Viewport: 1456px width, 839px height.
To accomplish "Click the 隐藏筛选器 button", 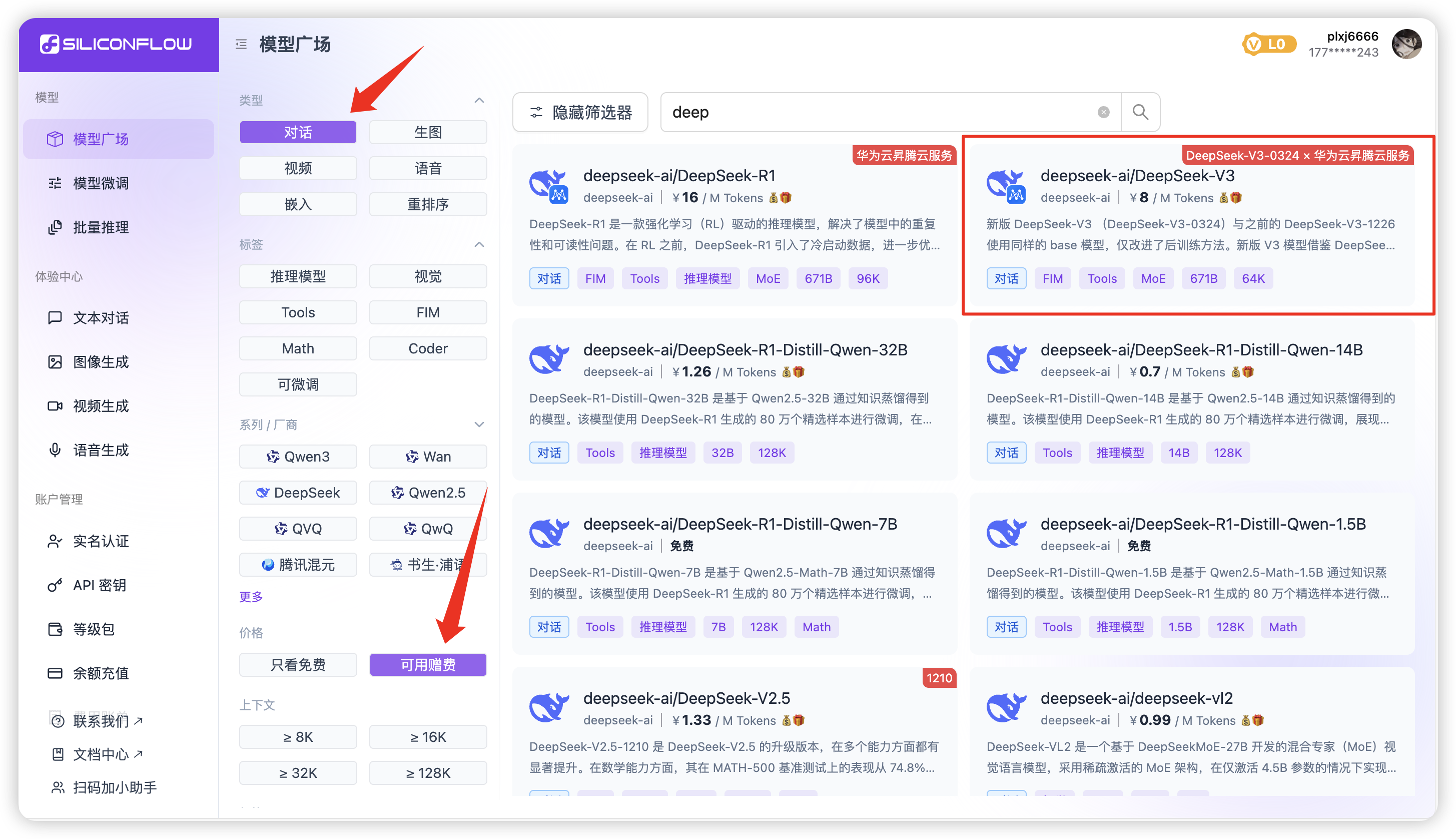I will (580, 112).
